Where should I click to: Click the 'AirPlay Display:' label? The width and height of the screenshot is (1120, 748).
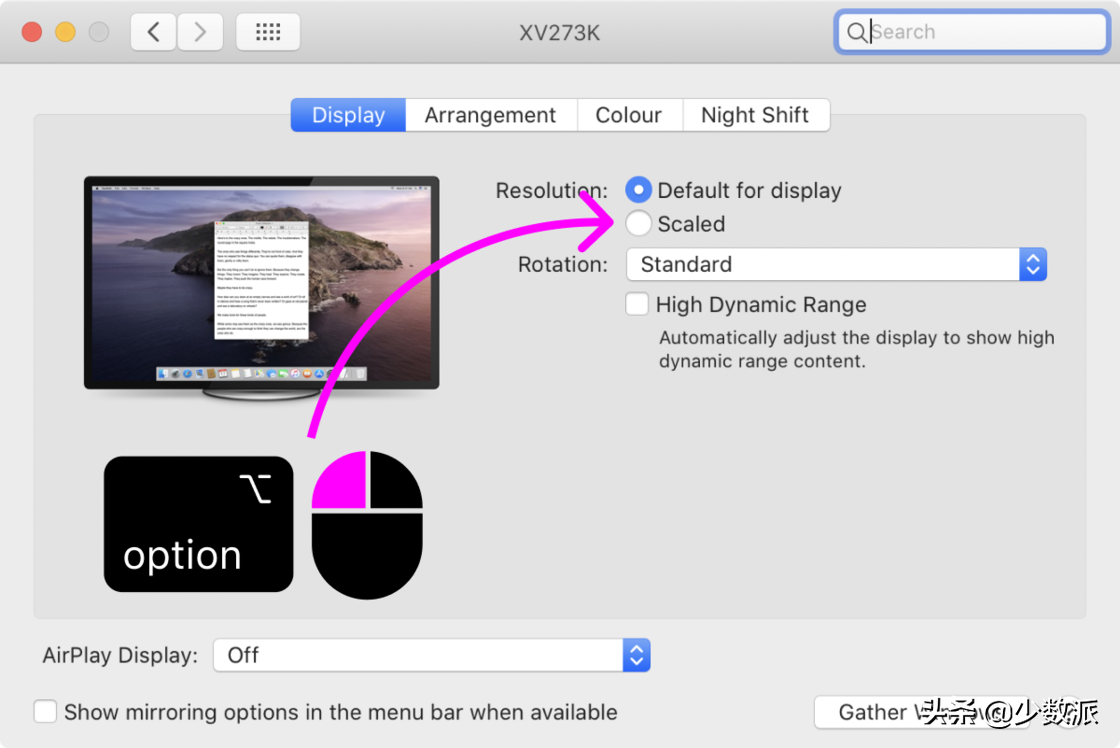120,655
